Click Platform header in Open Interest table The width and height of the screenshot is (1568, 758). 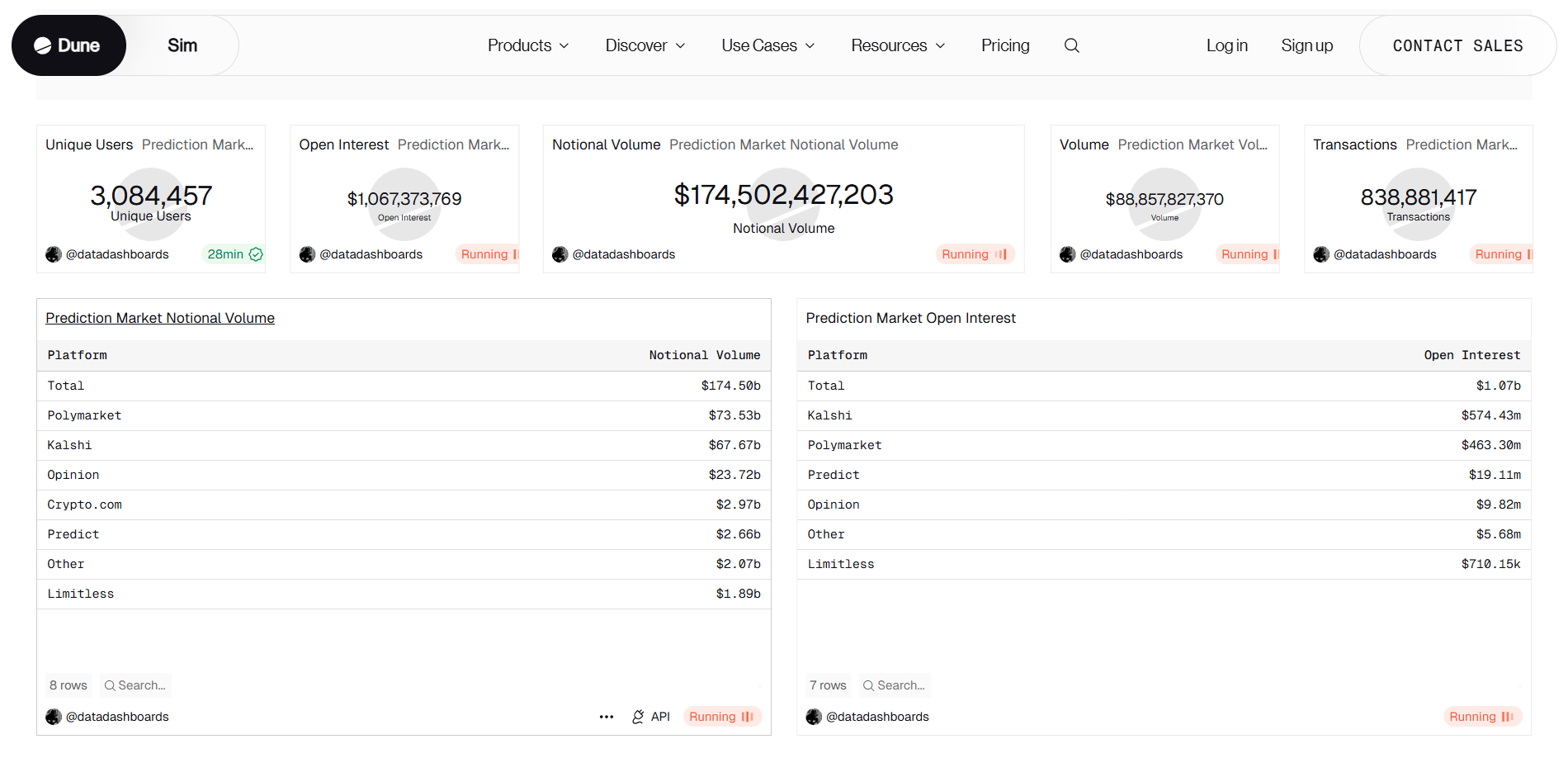pos(837,355)
